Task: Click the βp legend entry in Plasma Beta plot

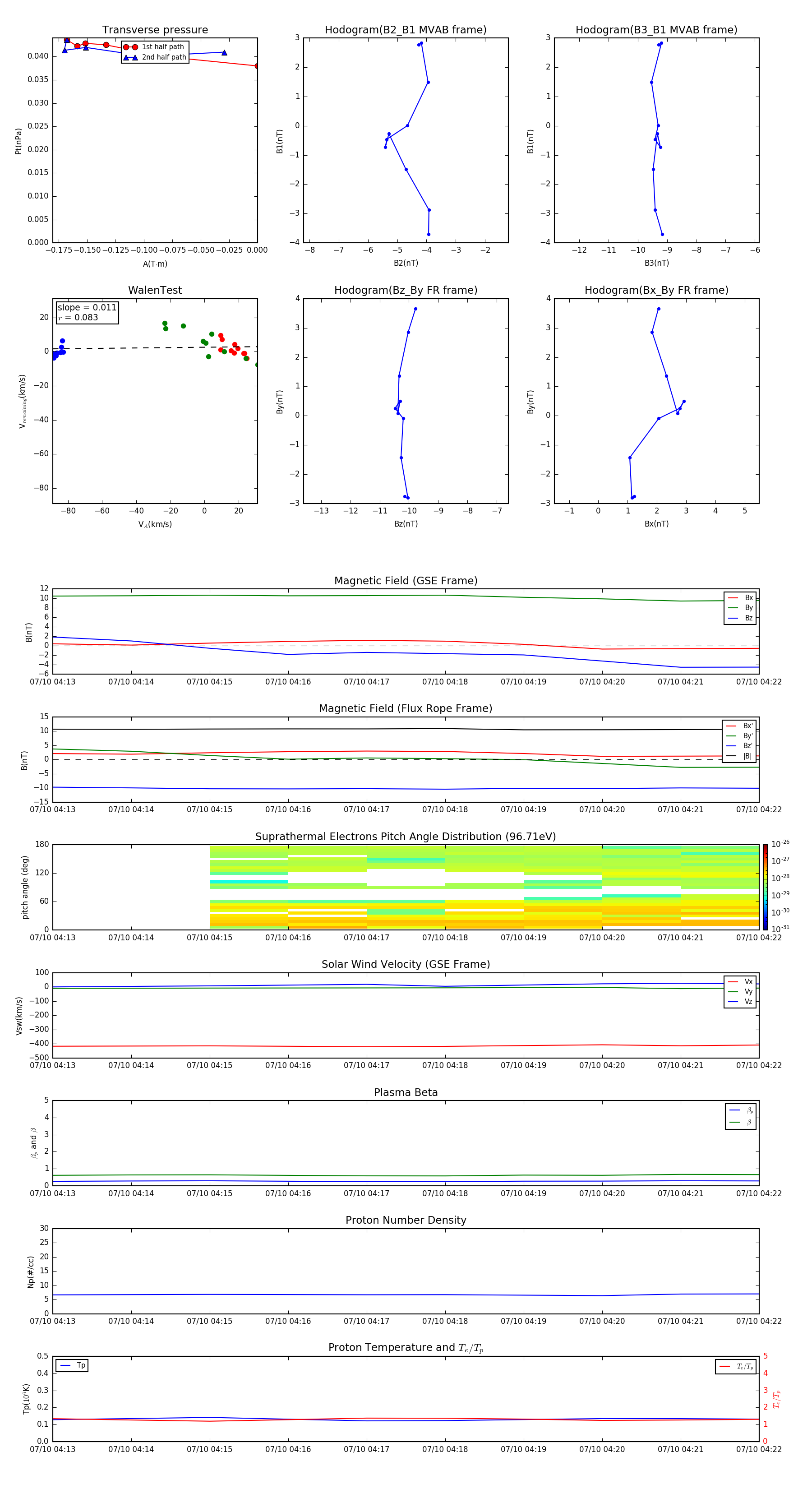Action: [x=740, y=1110]
